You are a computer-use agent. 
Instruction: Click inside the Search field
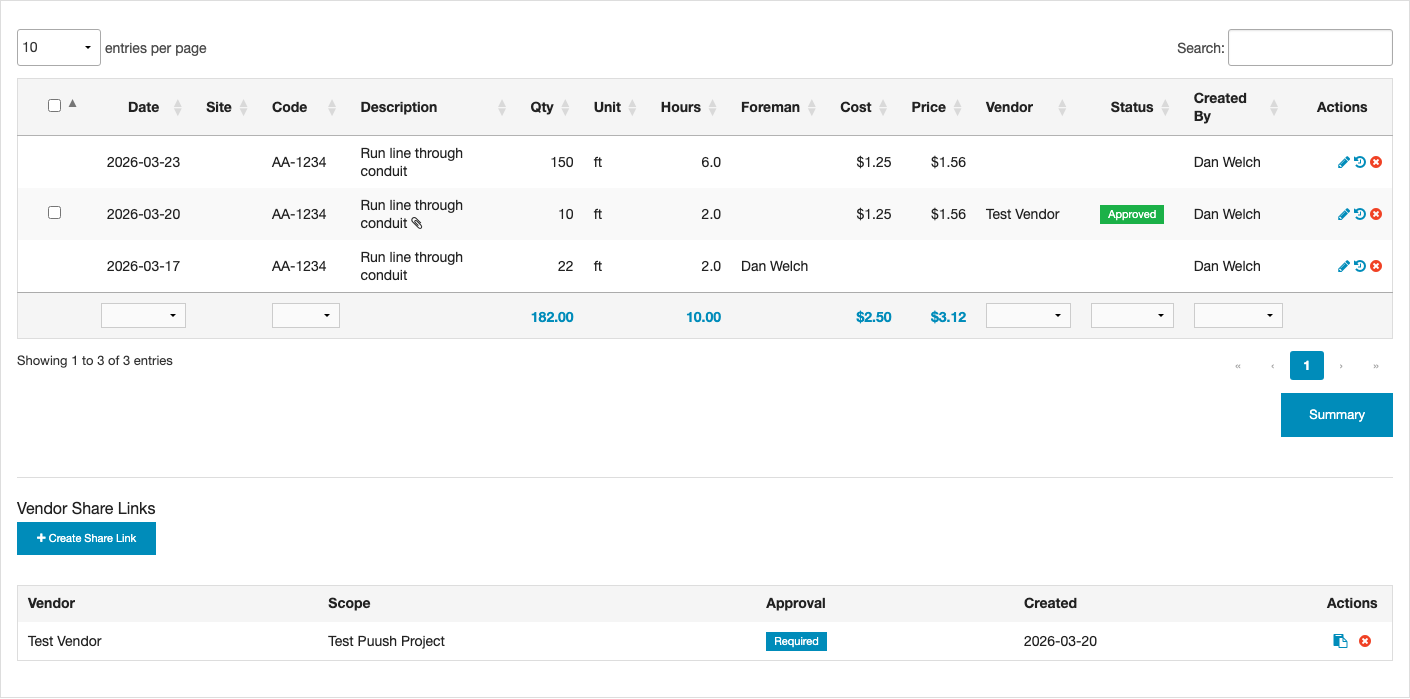click(x=1310, y=47)
